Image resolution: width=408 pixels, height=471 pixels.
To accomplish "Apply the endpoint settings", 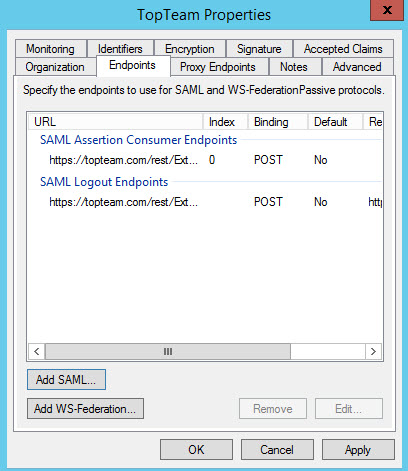I will point(358,450).
